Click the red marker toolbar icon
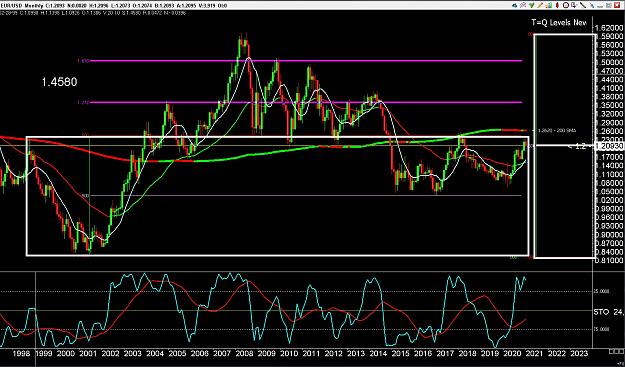 click(557, 5)
